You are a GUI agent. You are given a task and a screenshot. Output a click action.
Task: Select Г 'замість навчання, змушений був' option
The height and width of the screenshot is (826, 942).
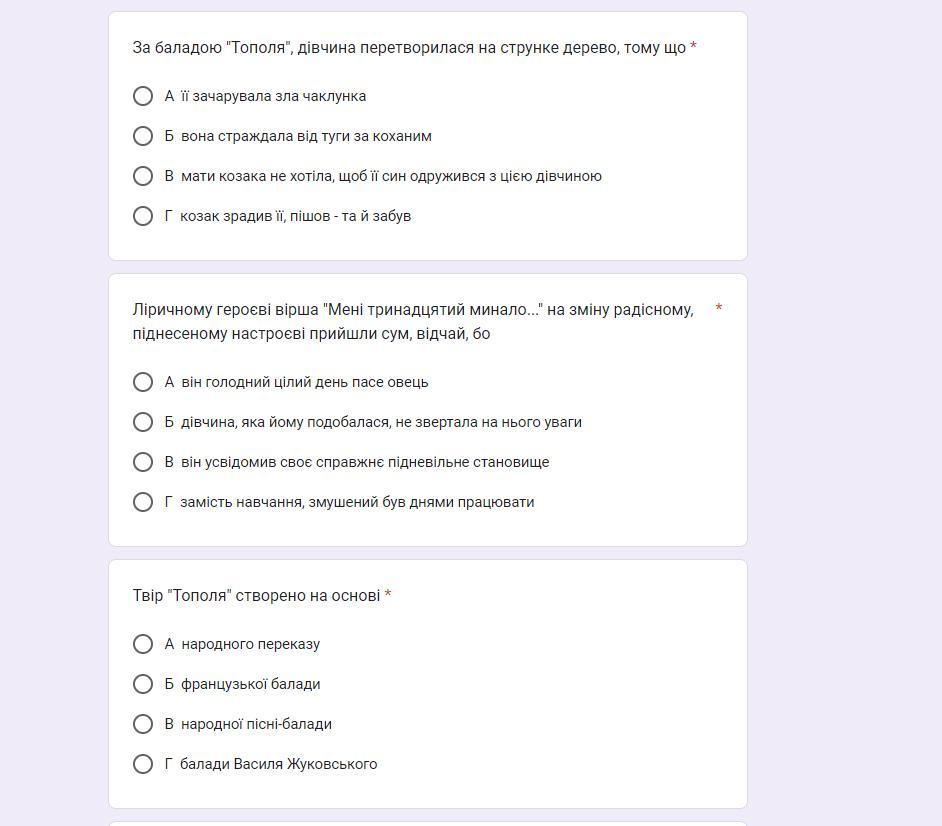pyautogui.click(x=143, y=502)
